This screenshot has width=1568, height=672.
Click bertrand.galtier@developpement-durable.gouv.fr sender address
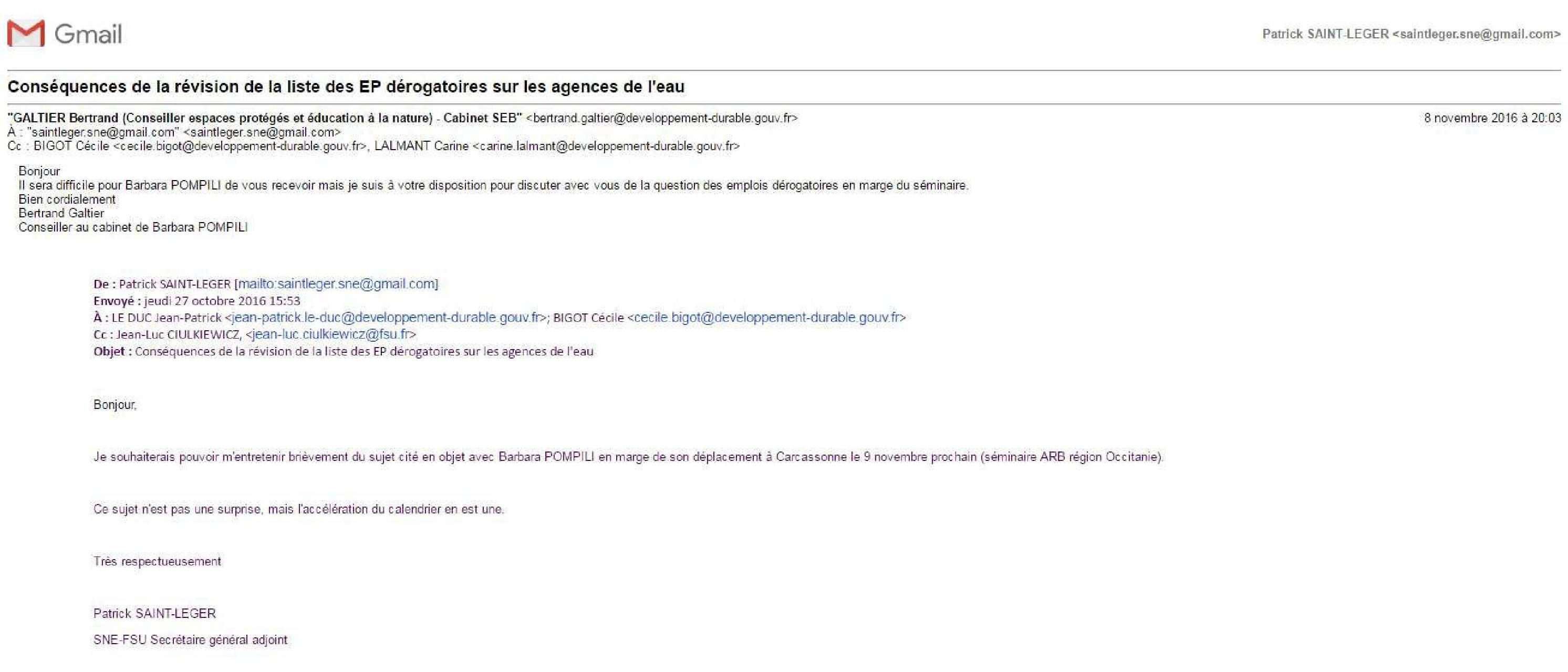click(661, 118)
